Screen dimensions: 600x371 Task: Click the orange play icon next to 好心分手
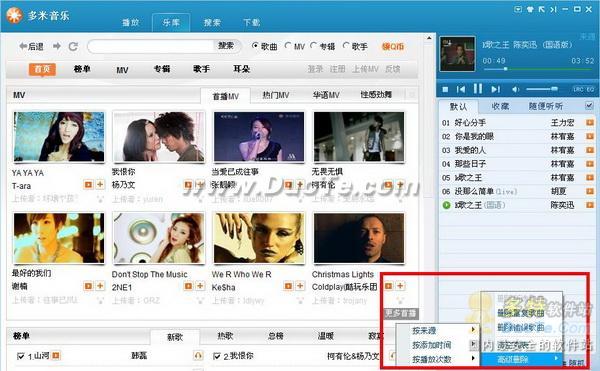tap(590, 122)
